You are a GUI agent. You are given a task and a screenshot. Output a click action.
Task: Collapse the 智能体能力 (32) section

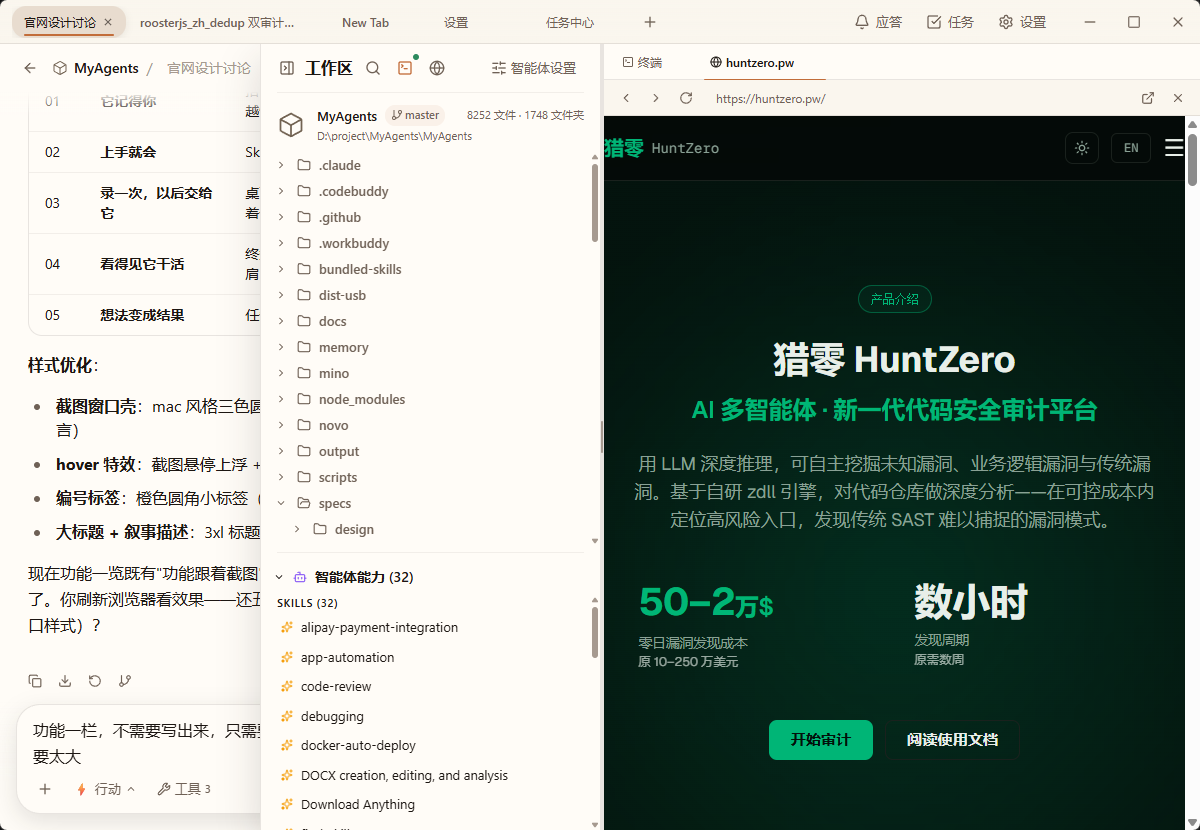click(279, 577)
